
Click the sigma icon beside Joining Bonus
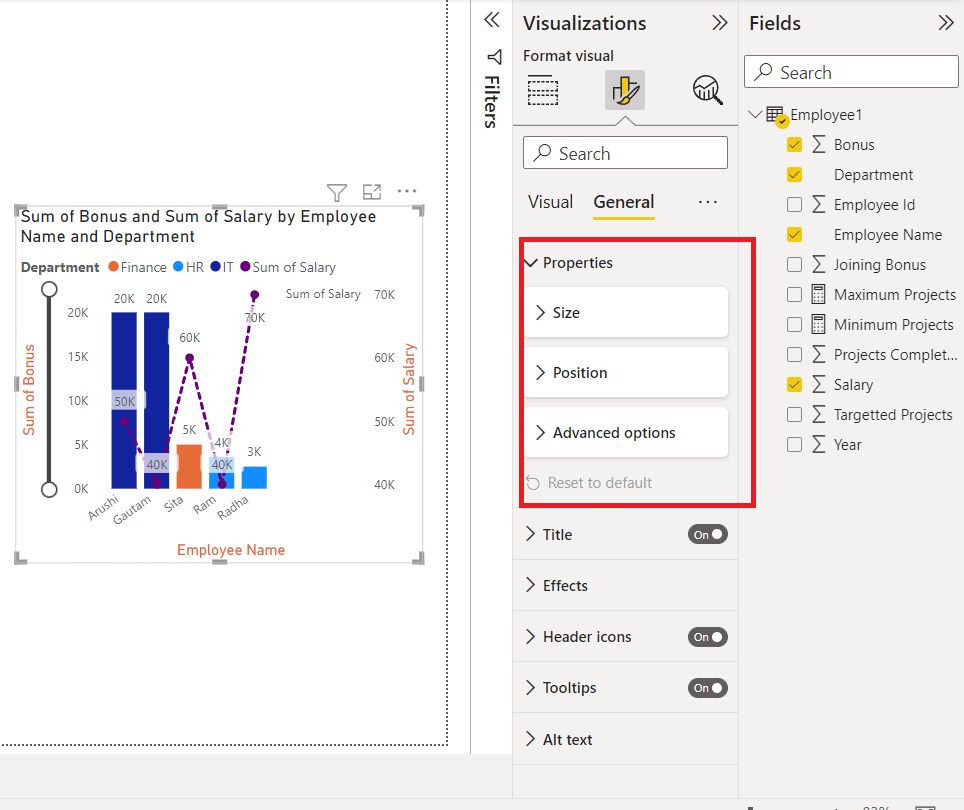pyautogui.click(x=818, y=264)
